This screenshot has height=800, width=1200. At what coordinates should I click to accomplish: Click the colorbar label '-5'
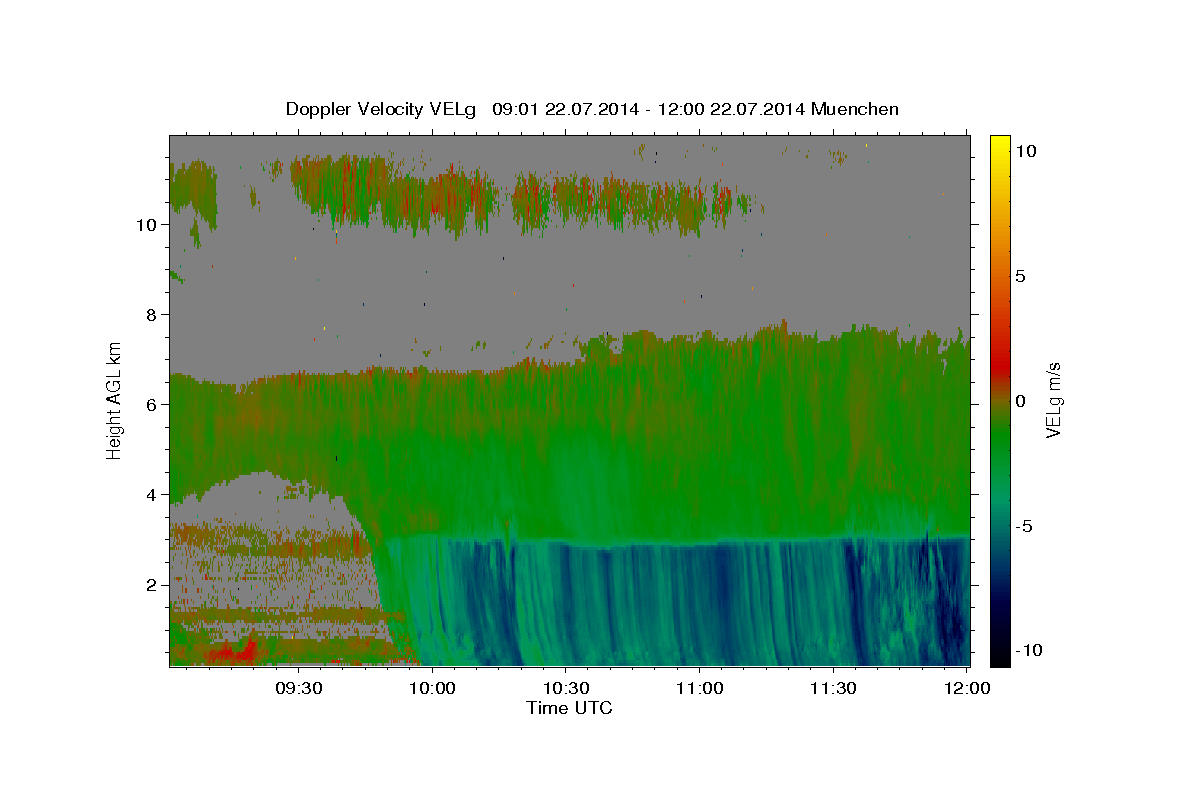[x=1024, y=526]
